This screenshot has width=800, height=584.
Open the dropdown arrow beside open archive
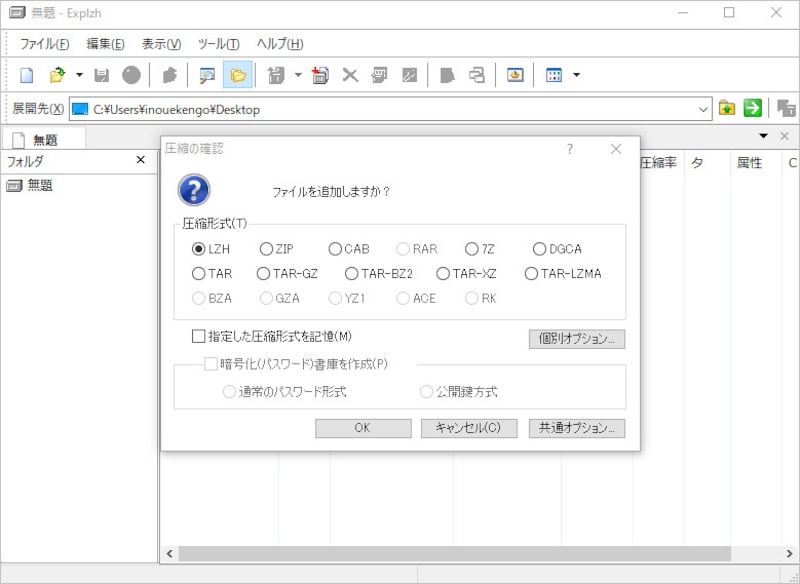(x=79, y=75)
